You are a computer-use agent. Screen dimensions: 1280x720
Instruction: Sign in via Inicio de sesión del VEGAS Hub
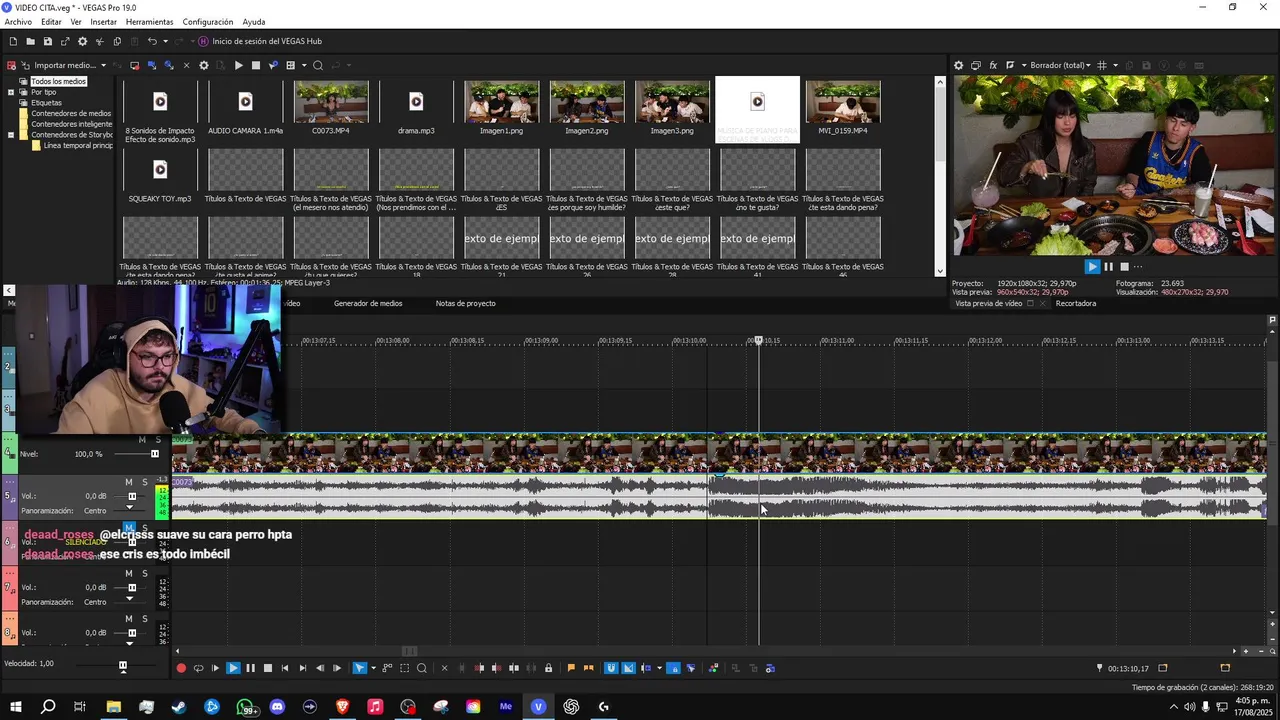[259, 41]
